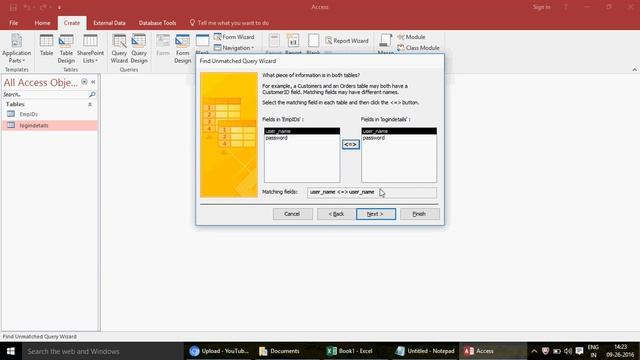
Task: Open Application Parts in the ribbon
Action: (16, 48)
